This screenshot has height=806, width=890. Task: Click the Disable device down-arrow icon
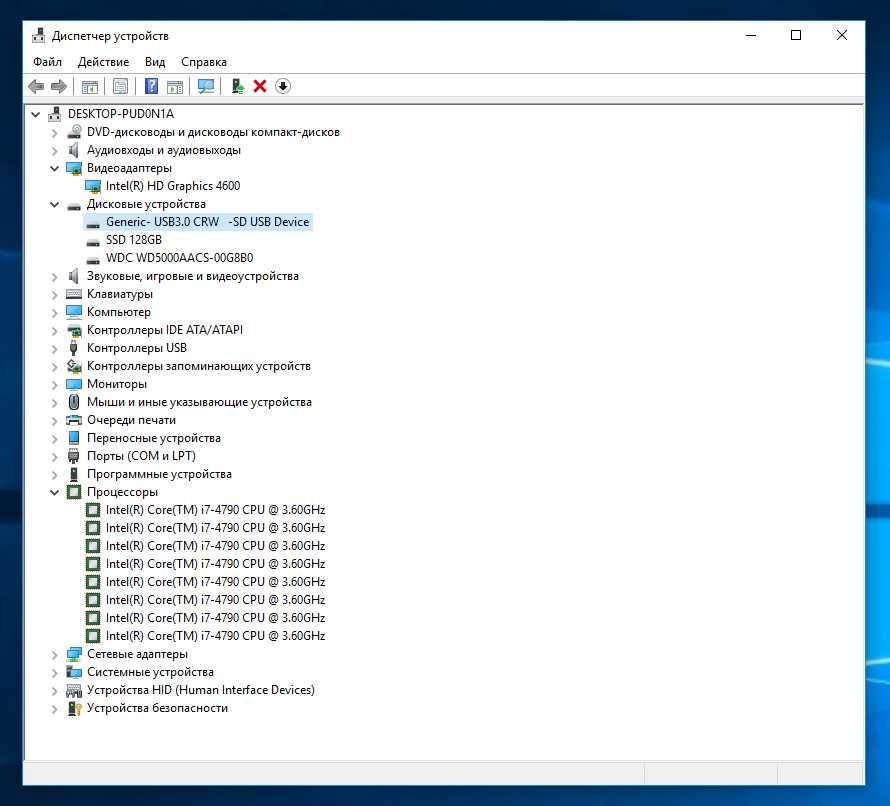[x=283, y=86]
